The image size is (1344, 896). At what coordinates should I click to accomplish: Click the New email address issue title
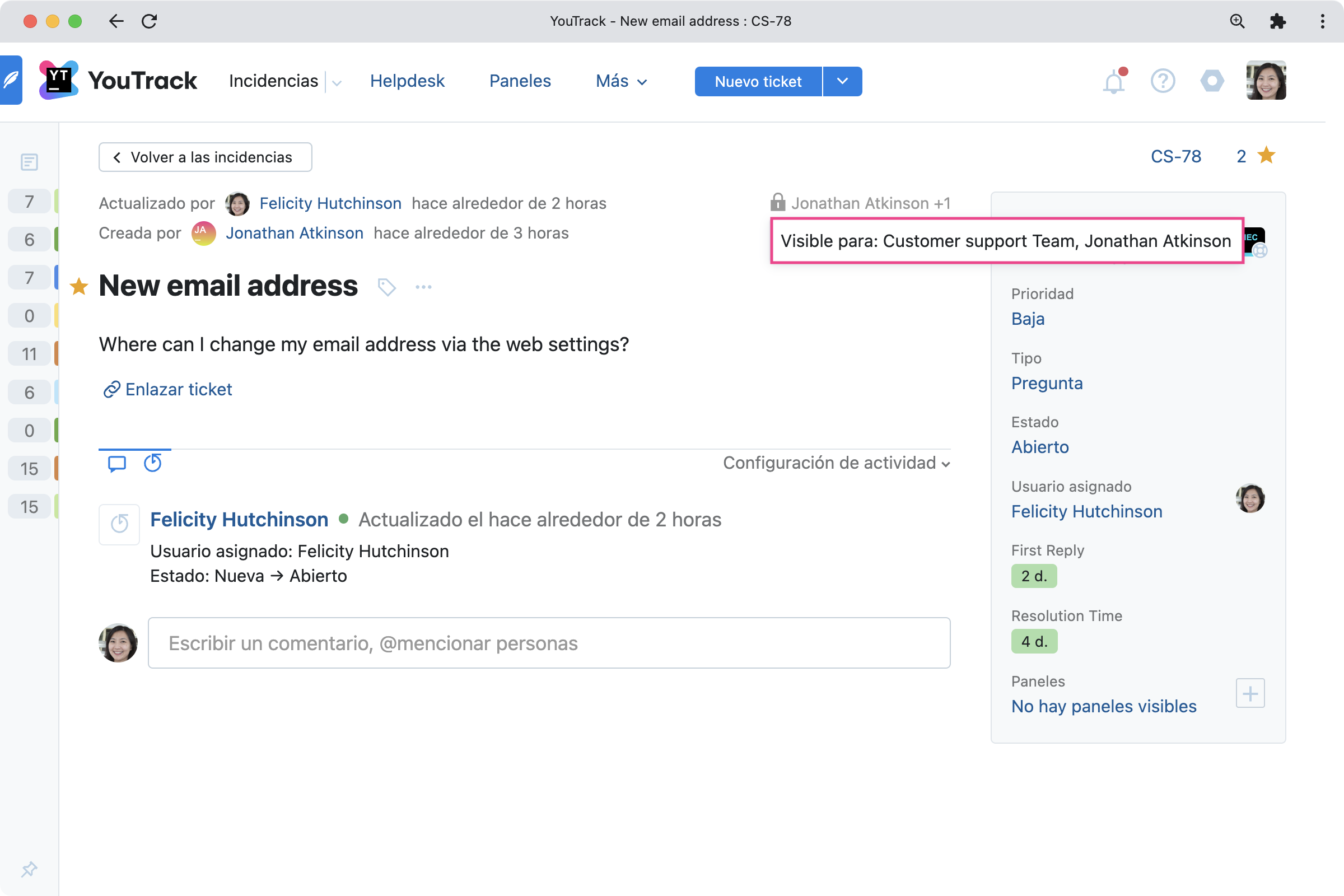click(x=228, y=286)
